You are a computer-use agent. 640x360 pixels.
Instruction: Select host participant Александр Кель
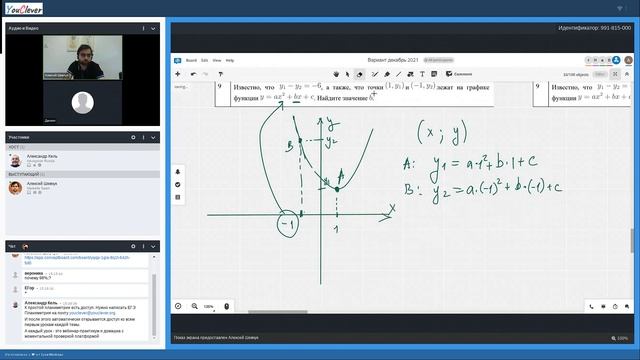tap(82, 161)
